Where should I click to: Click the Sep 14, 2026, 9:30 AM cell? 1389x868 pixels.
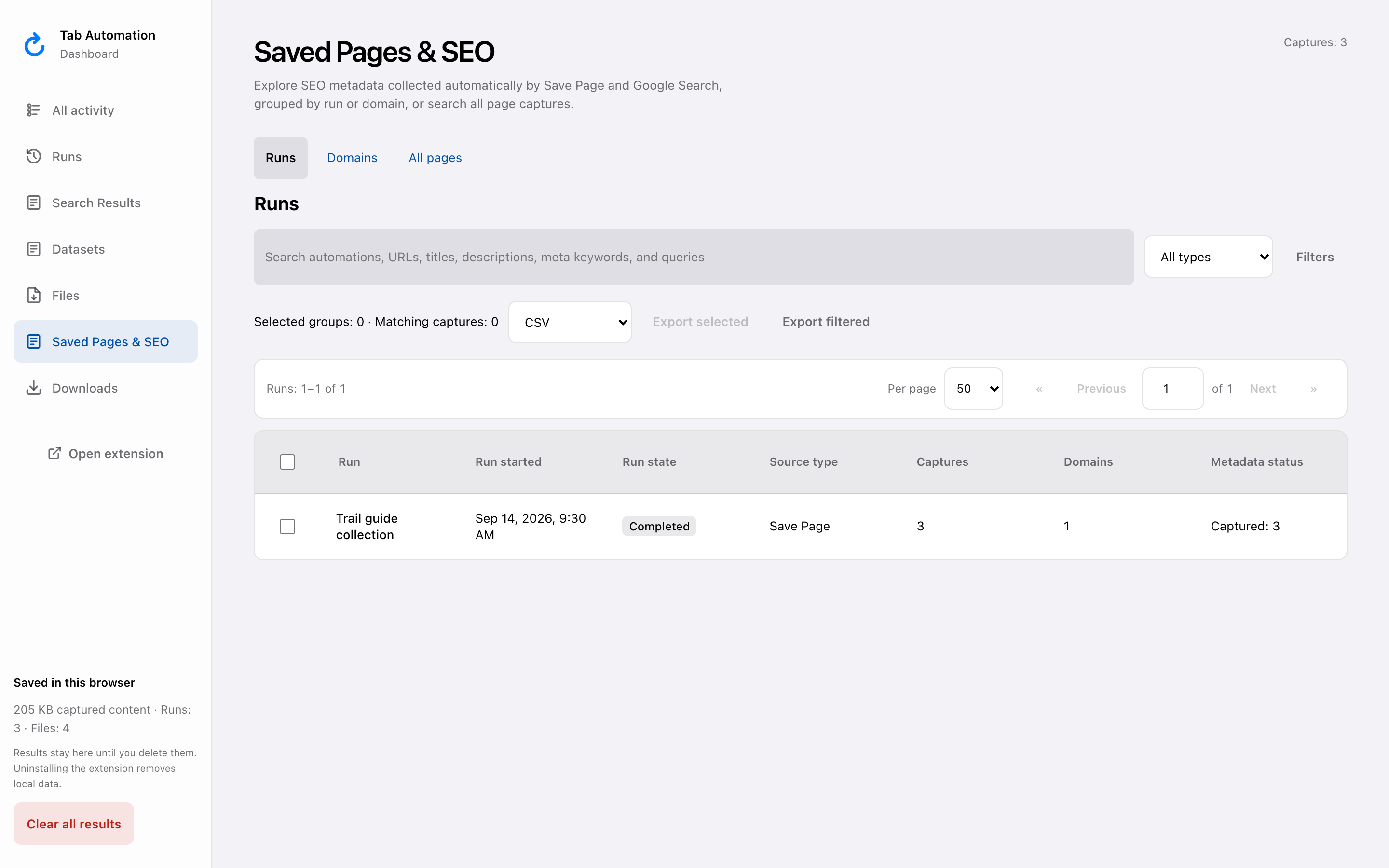[531, 527]
